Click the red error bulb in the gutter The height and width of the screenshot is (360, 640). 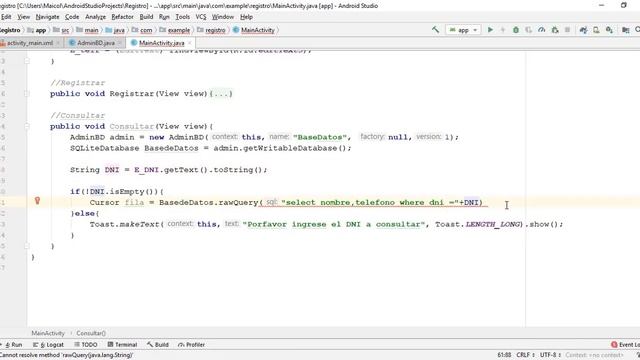coord(37,200)
